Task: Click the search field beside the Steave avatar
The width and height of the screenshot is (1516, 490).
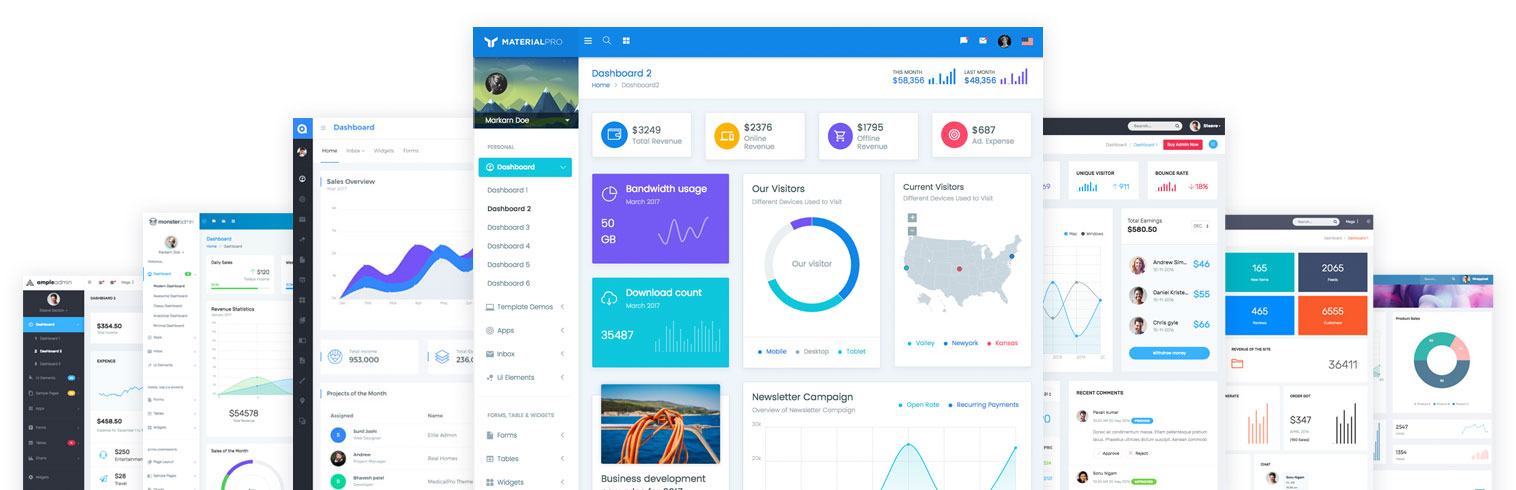Action: pos(1154,126)
